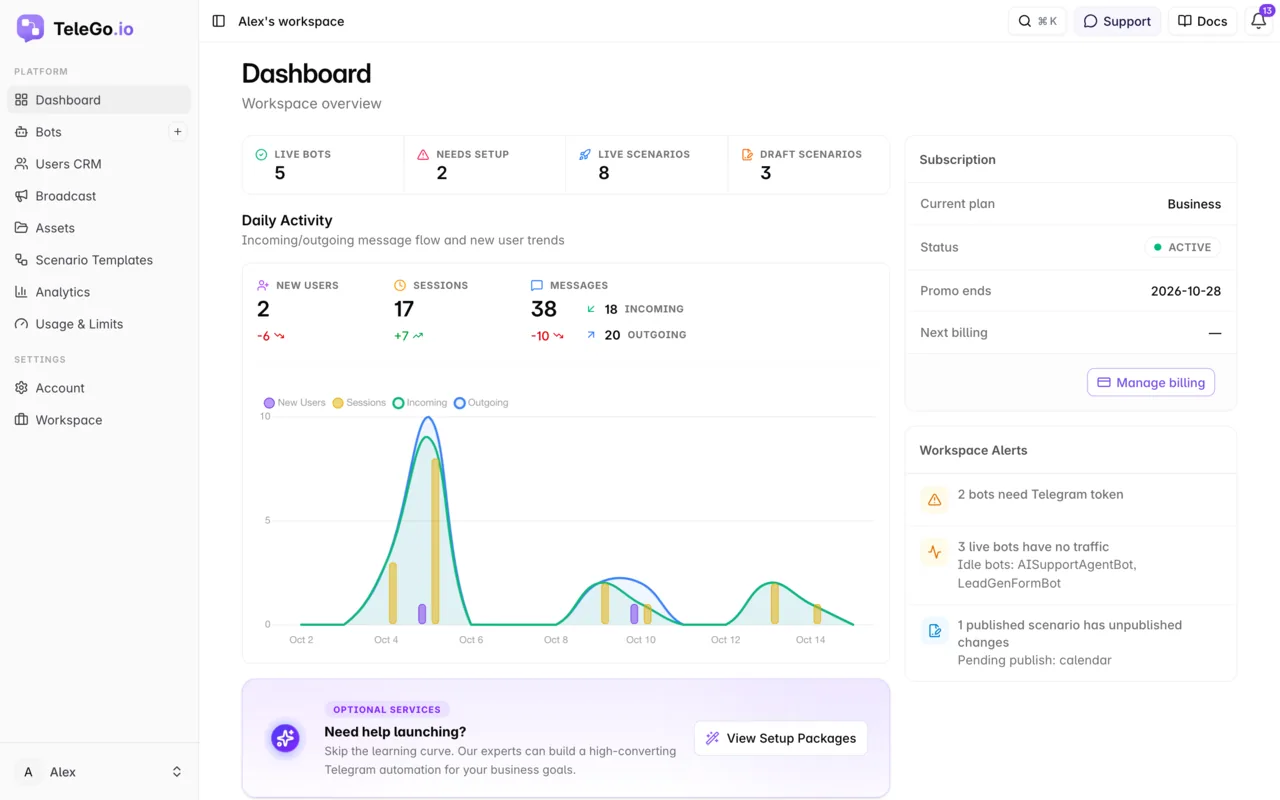Click the Alex avatar in sidebar
The image size is (1280, 800).
tap(28, 772)
